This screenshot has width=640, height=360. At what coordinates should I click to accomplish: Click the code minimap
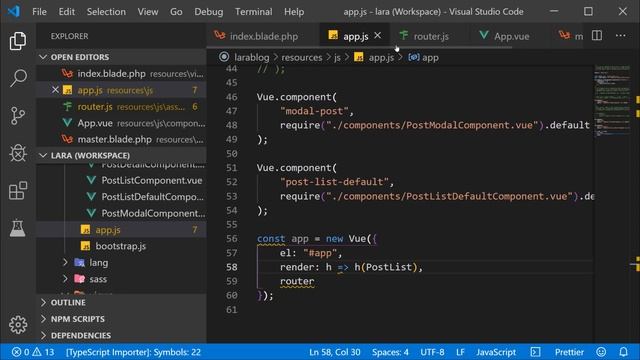click(612, 101)
